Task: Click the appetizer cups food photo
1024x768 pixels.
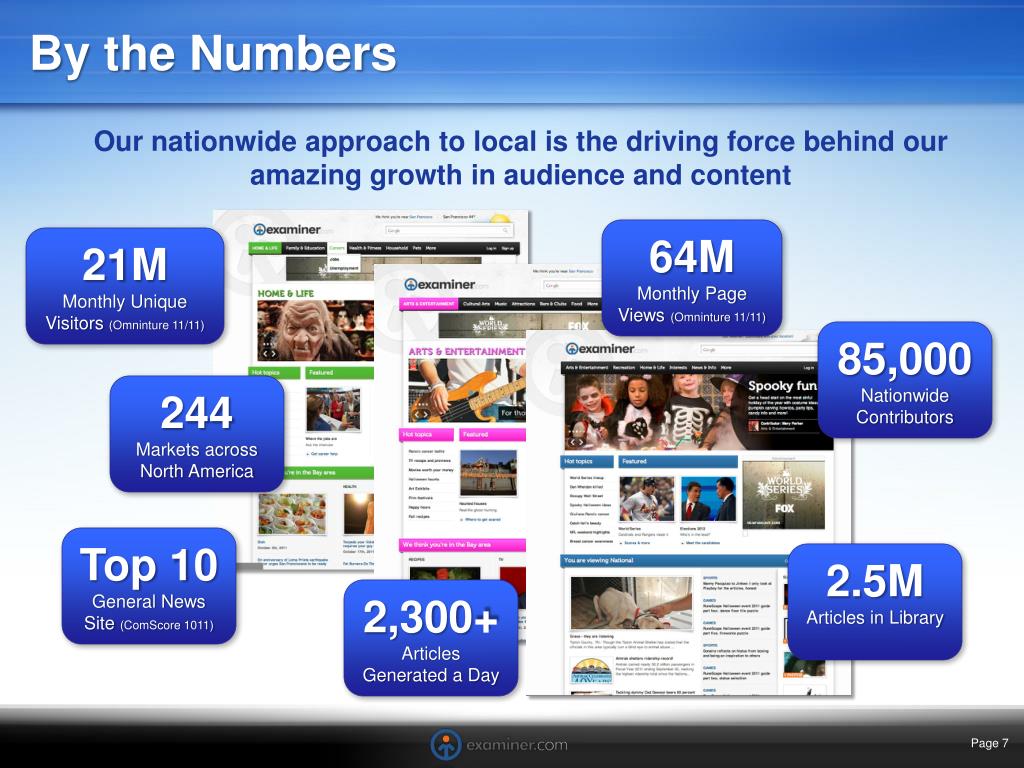Action: (291, 514)
